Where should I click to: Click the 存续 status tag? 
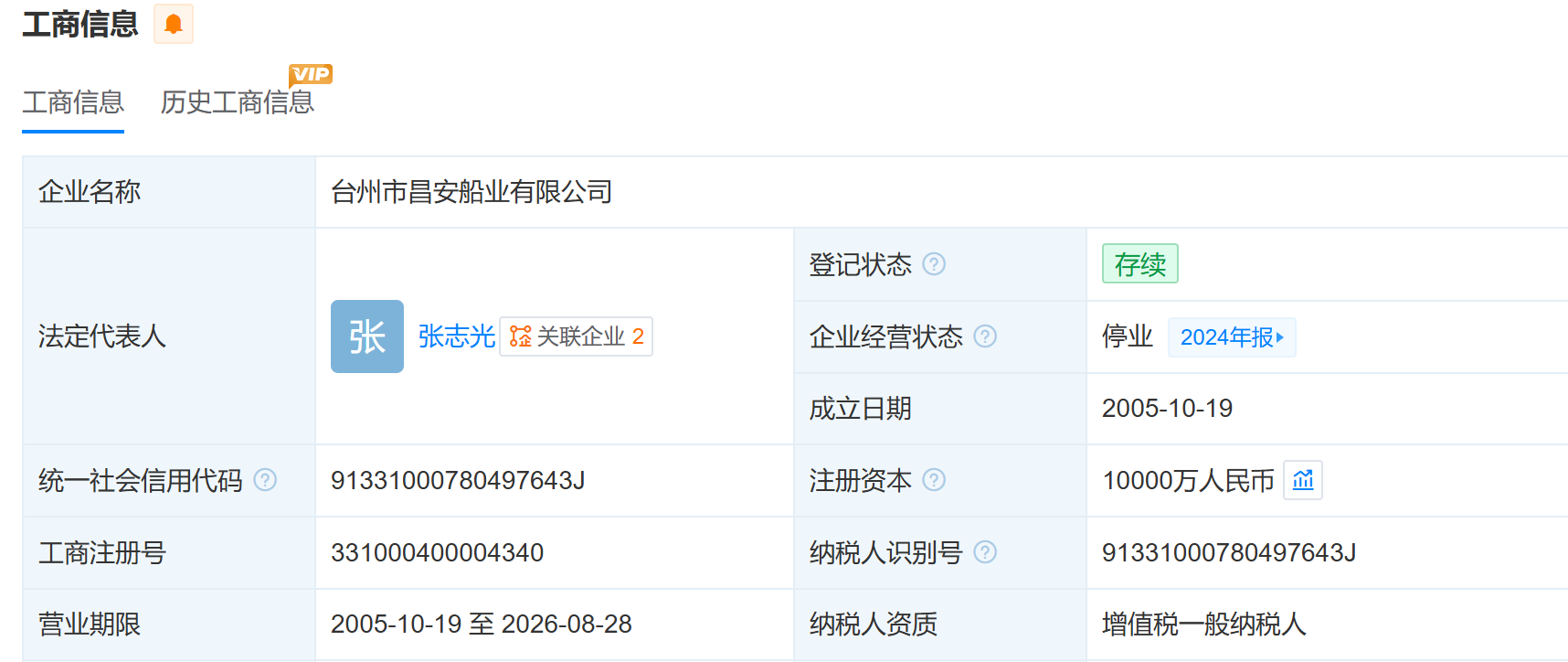1139,264
